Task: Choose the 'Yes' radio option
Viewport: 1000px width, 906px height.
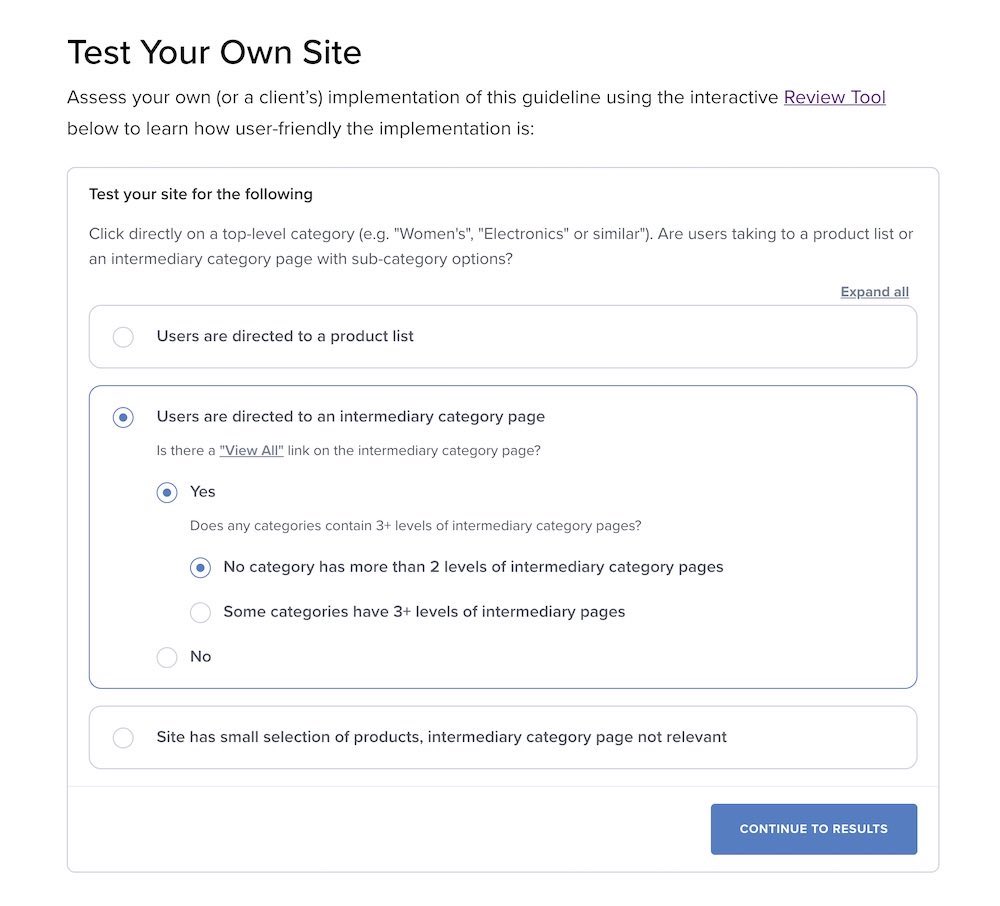Action: coord(167,492)
